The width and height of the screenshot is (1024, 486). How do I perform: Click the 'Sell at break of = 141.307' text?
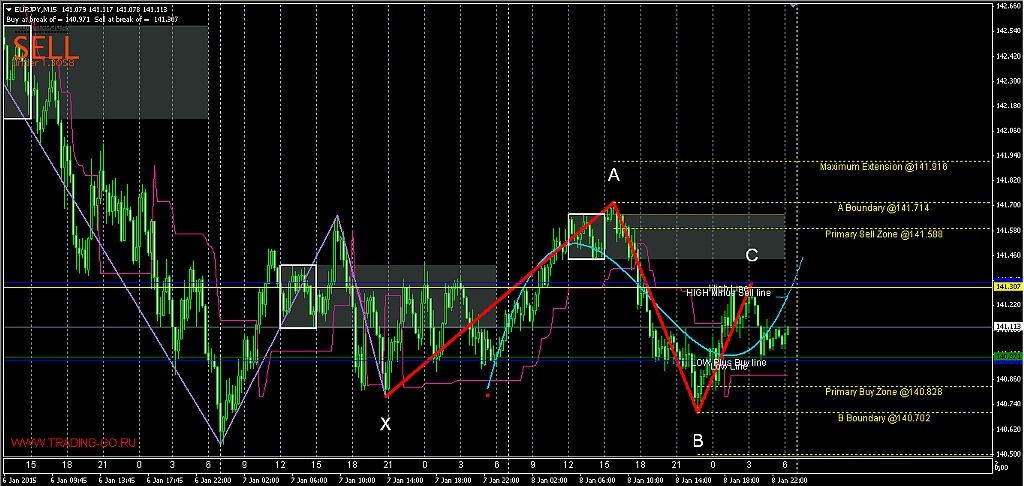pos(137,19)
